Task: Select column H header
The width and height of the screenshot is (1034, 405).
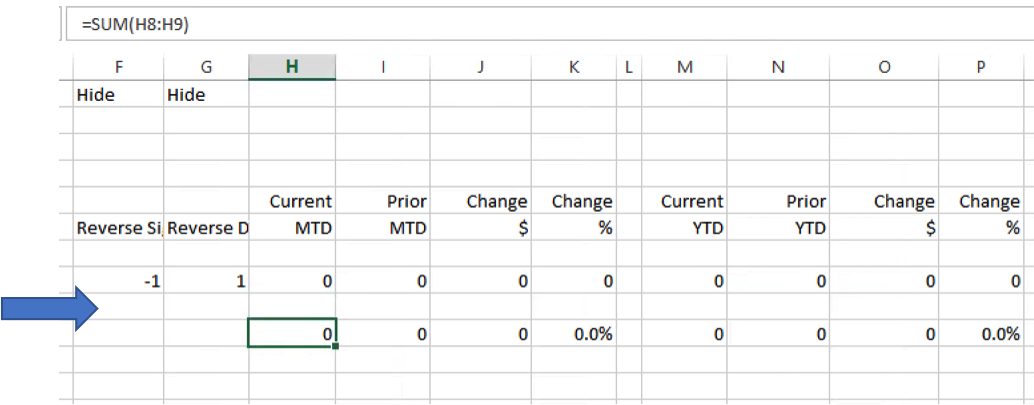Action: 292,67
